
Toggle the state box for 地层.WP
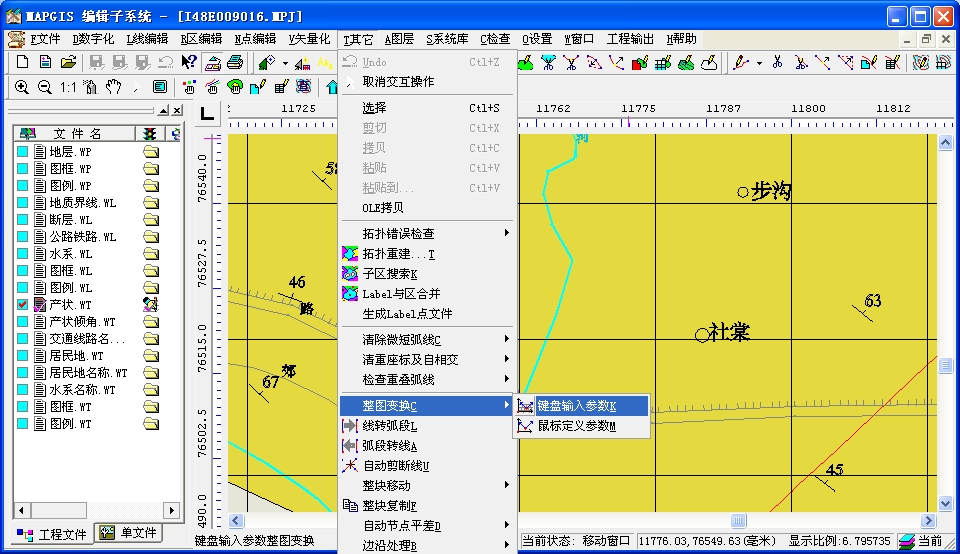point(23,151)
